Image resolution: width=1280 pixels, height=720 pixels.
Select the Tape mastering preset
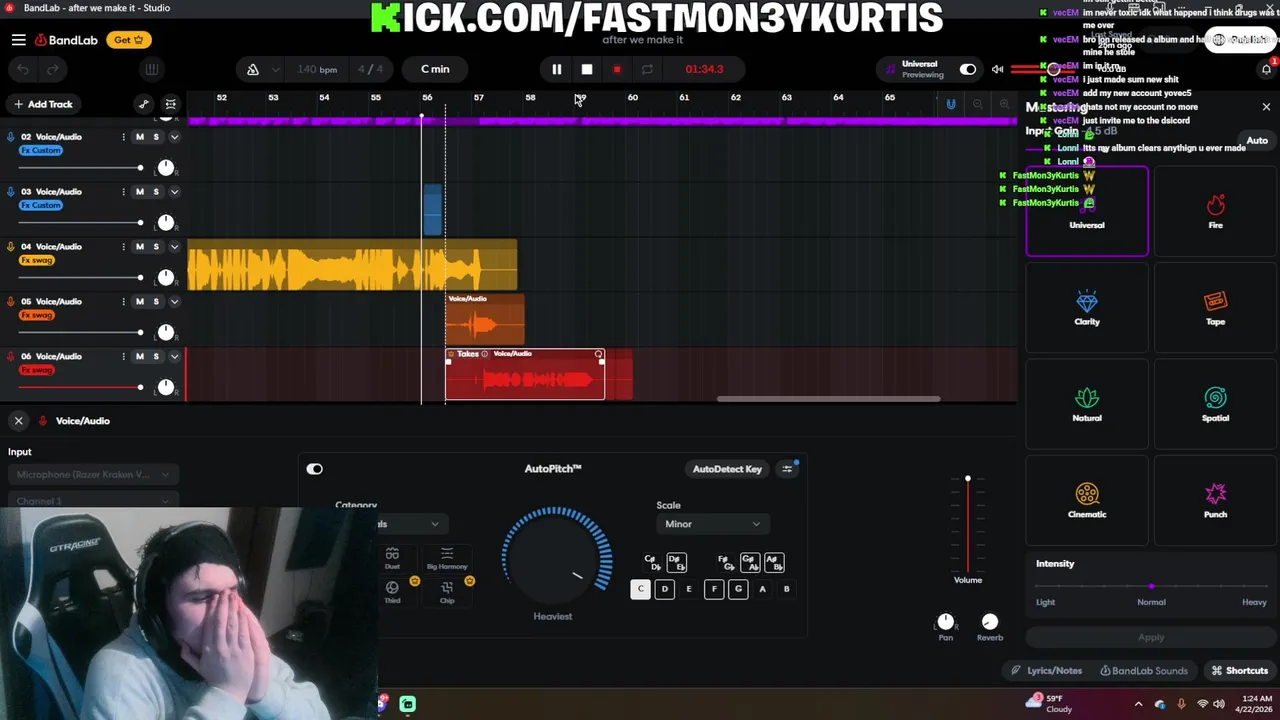click(1215, 308)
